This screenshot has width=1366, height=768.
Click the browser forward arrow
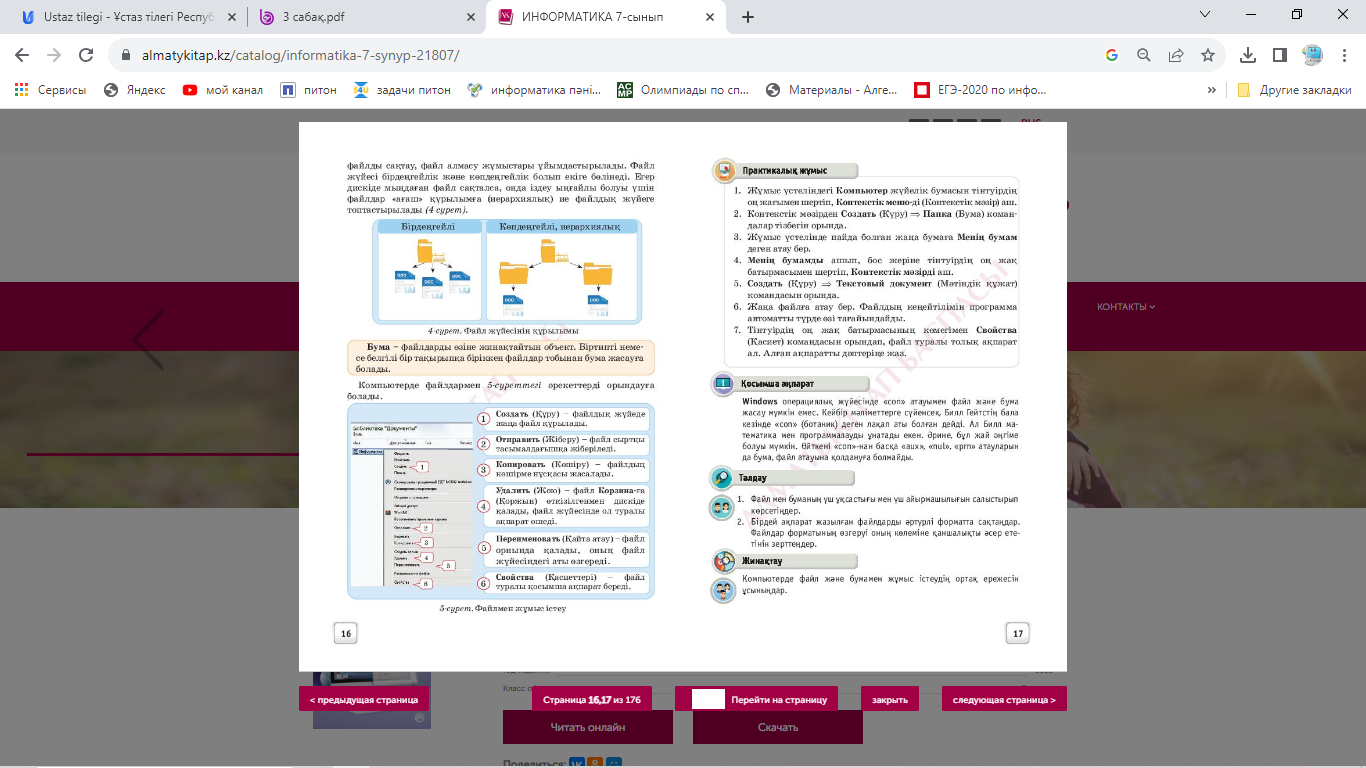coord(54,55)
